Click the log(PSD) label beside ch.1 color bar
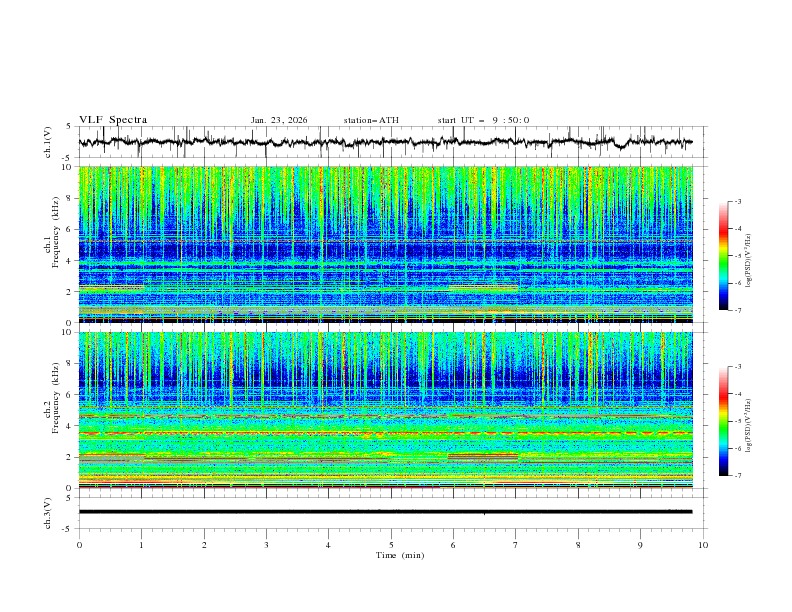 (x=748, y=261)
